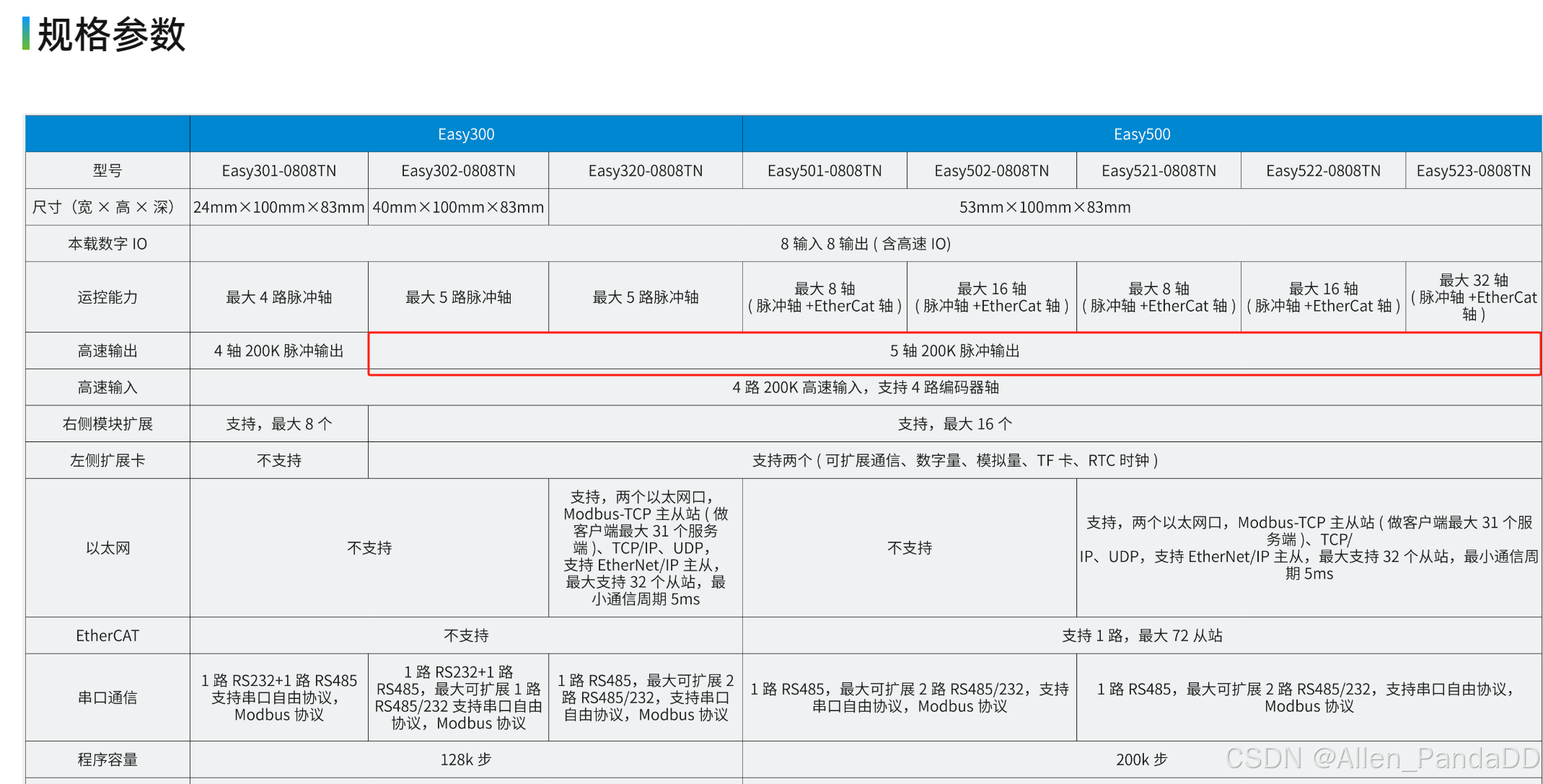Click the 支持 1 路，最大 72 从站 cell
1543x784 pixels.
(1142, 635)
